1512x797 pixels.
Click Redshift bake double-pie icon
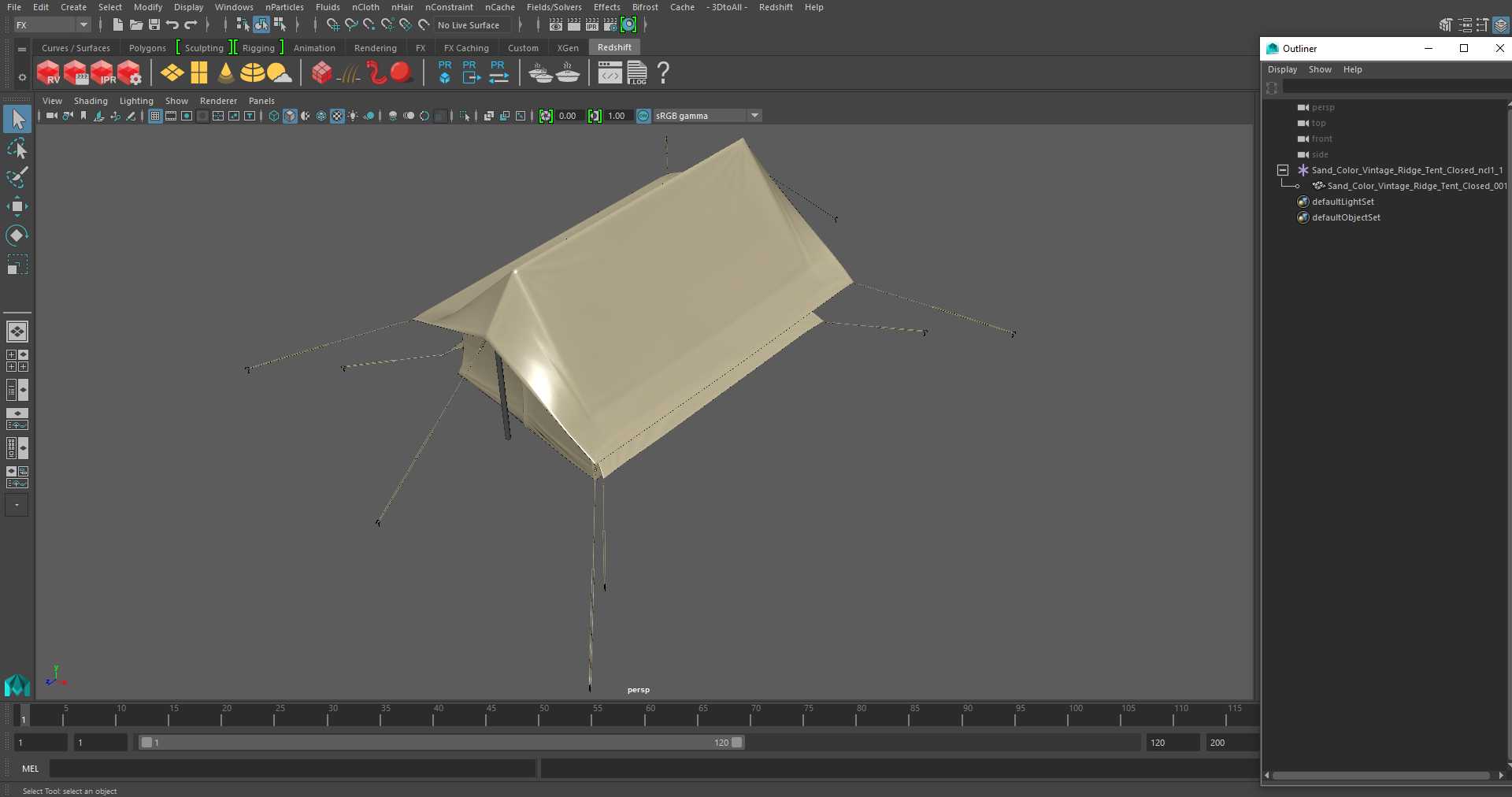pyautogui.click(x=540, y=73)
